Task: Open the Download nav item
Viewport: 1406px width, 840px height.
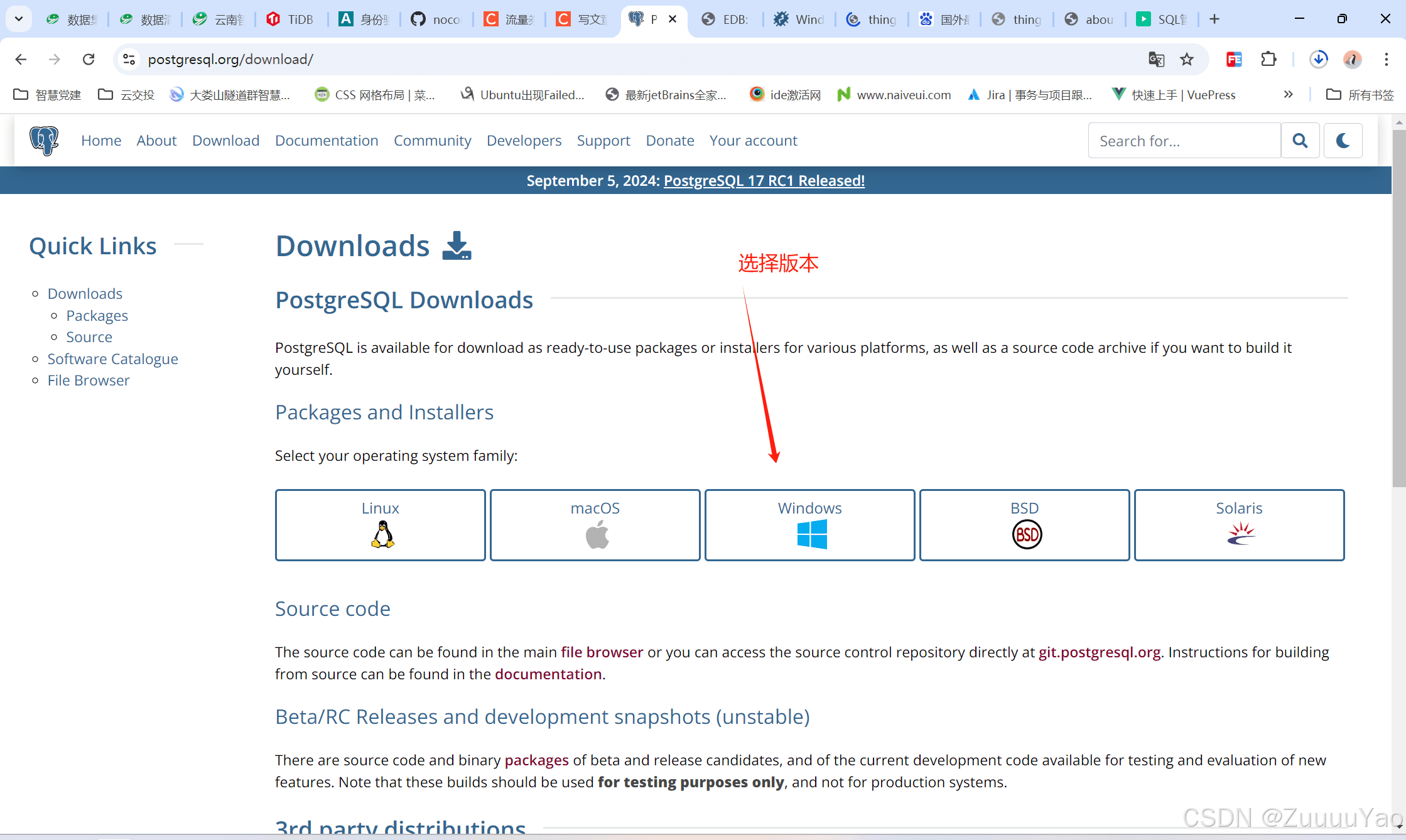Action: click(226, 141)
